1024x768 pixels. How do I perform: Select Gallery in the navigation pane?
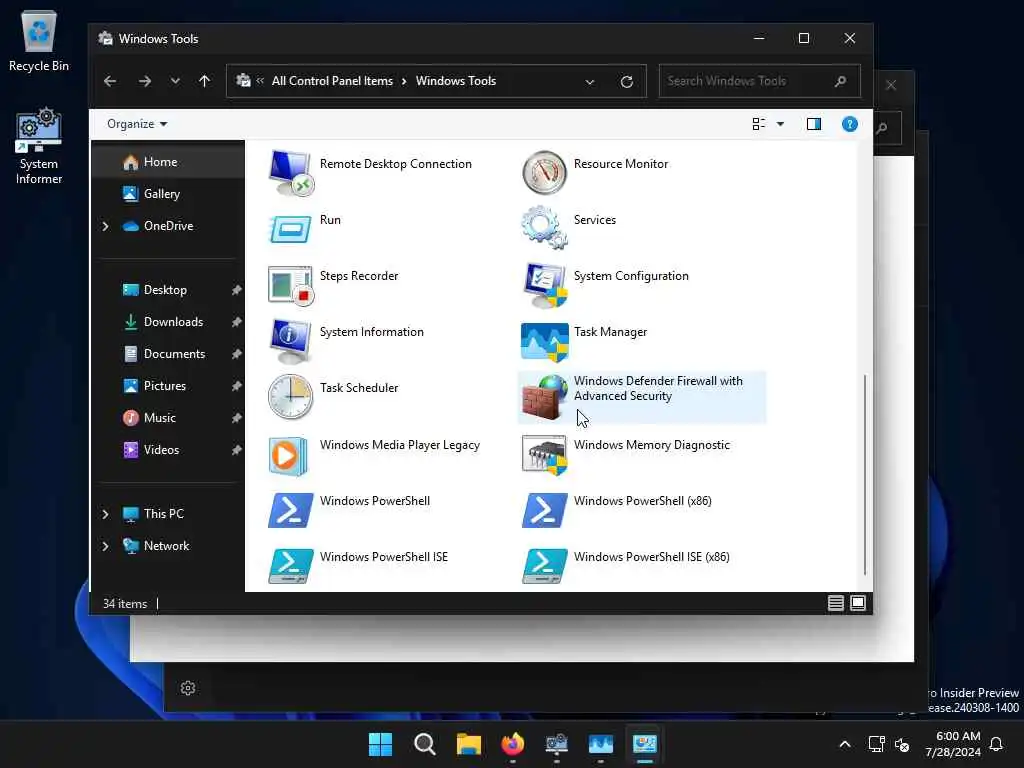tap(168, 194)
